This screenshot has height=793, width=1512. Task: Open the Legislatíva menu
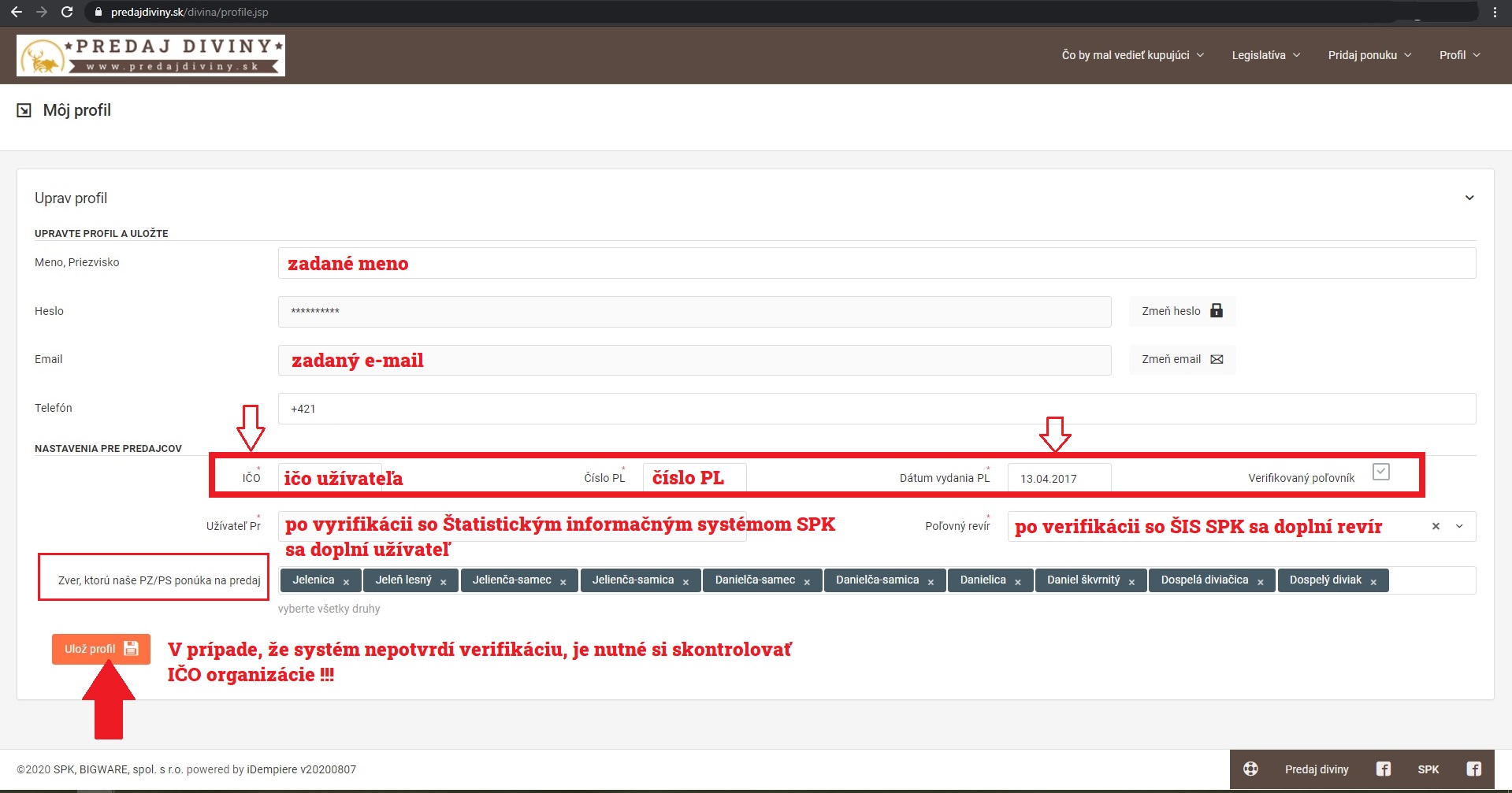click(x=1265, y=55)
